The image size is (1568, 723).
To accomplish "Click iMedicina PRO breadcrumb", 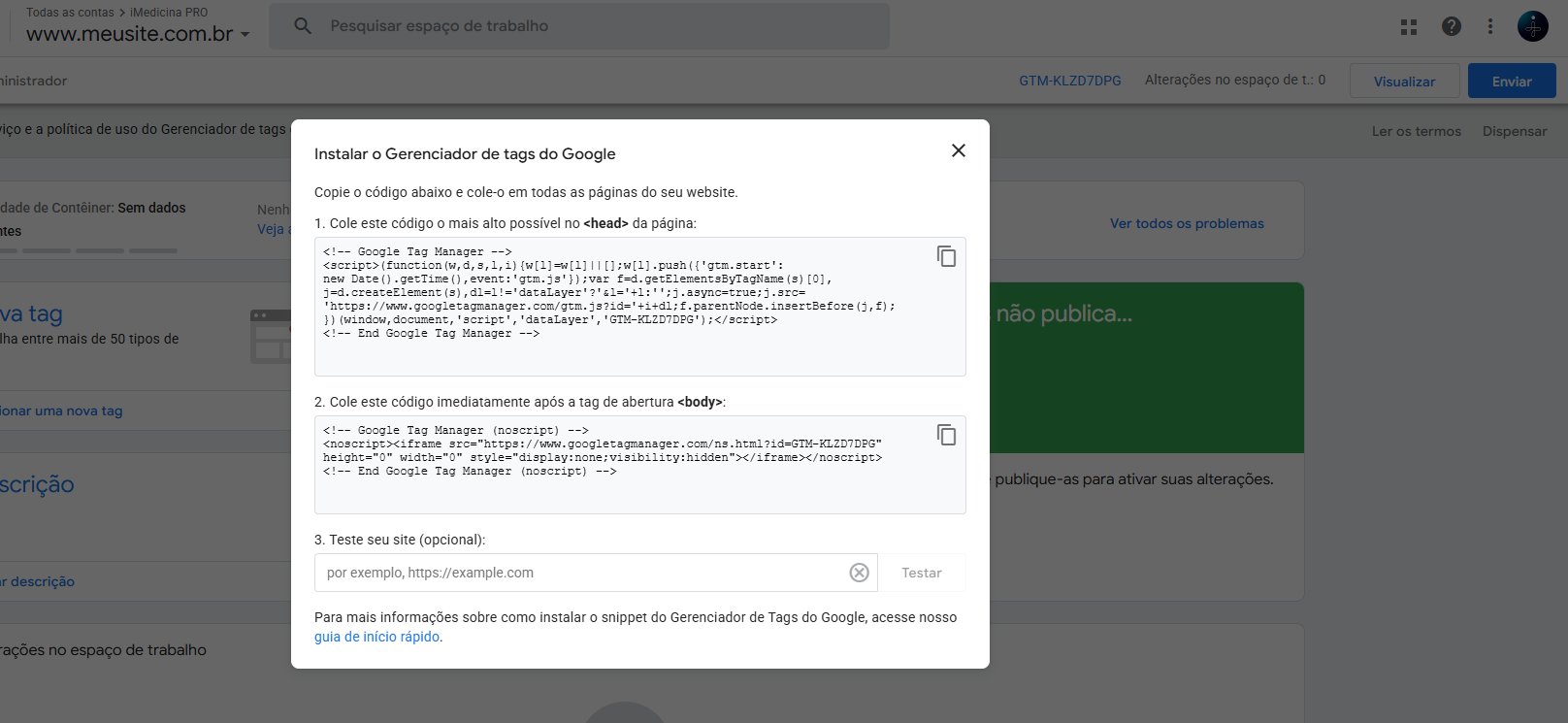I will [x=169, y=13].
